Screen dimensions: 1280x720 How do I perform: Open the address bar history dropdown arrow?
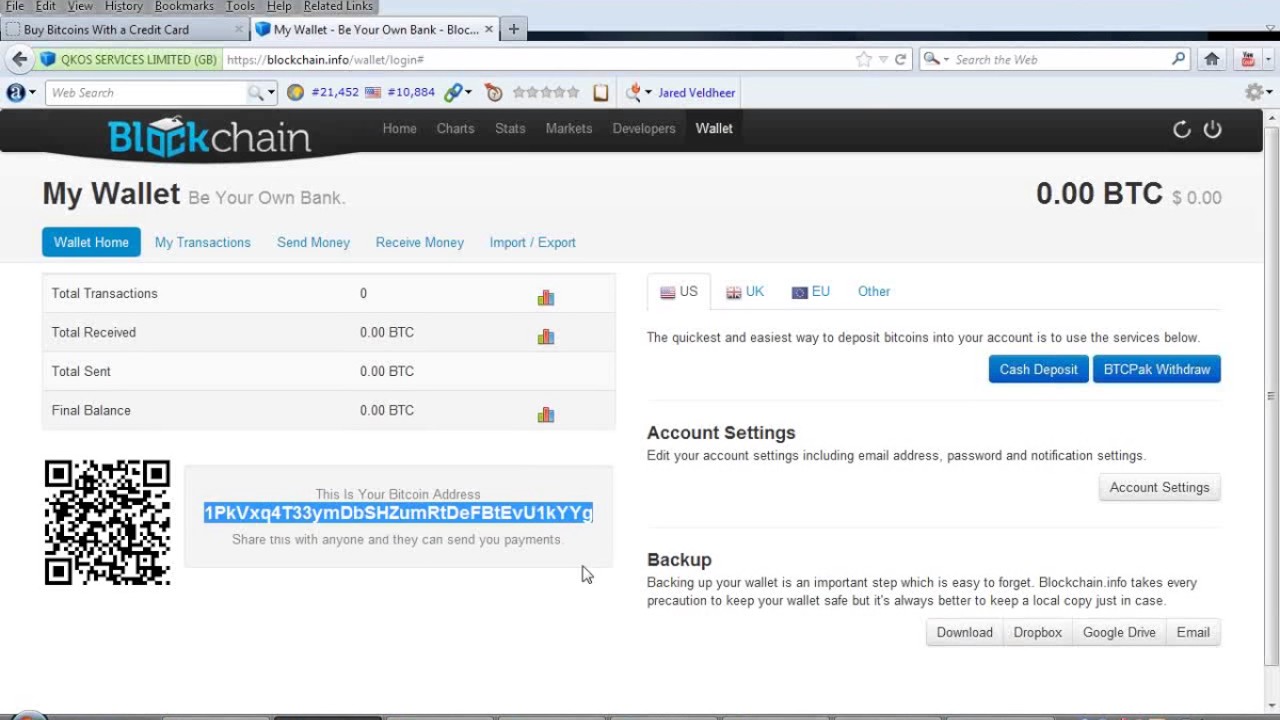coord(883,59)
